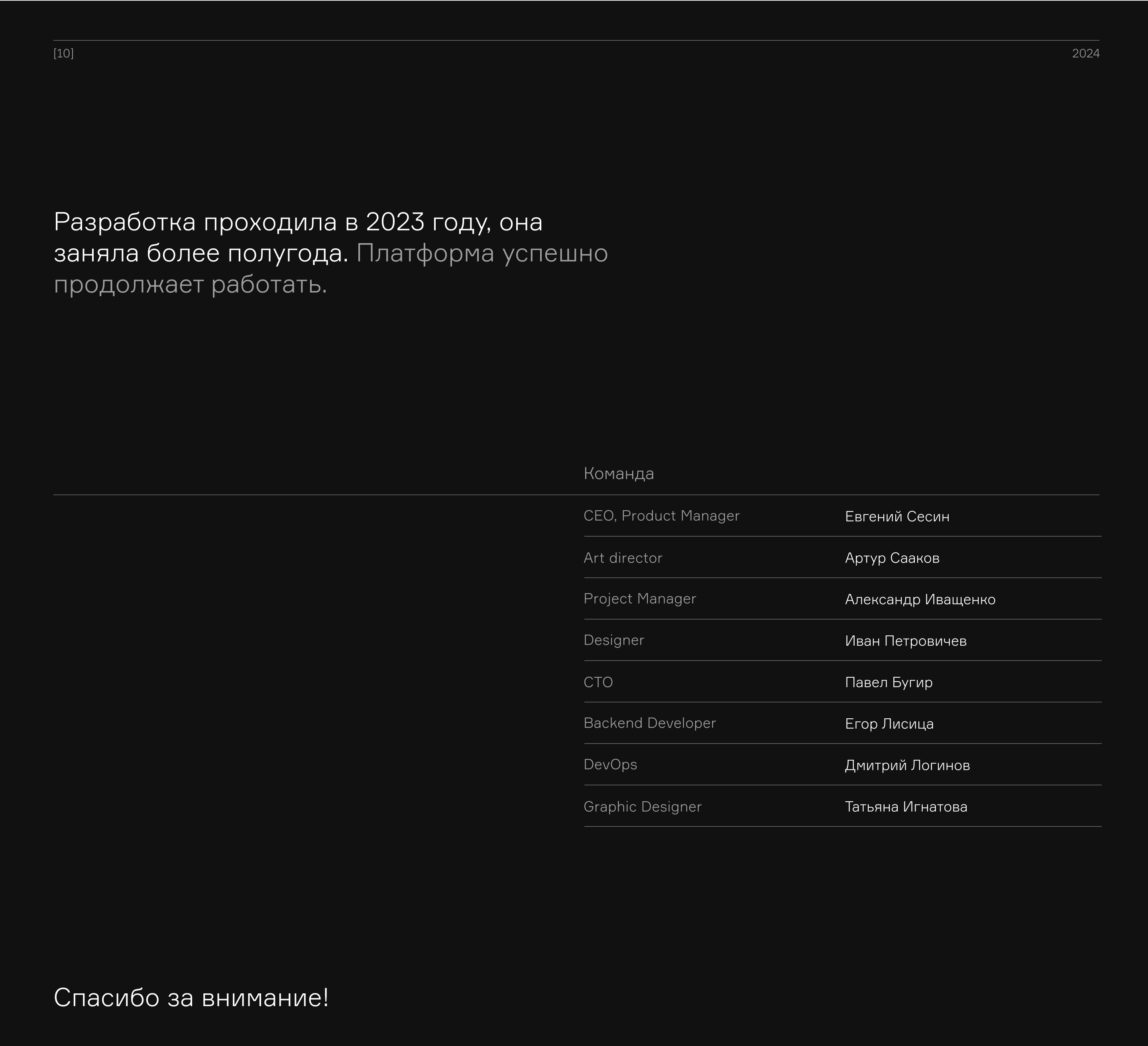Click the name Павел Бугир
The image size is (1148, 1046).
[889, 682]
